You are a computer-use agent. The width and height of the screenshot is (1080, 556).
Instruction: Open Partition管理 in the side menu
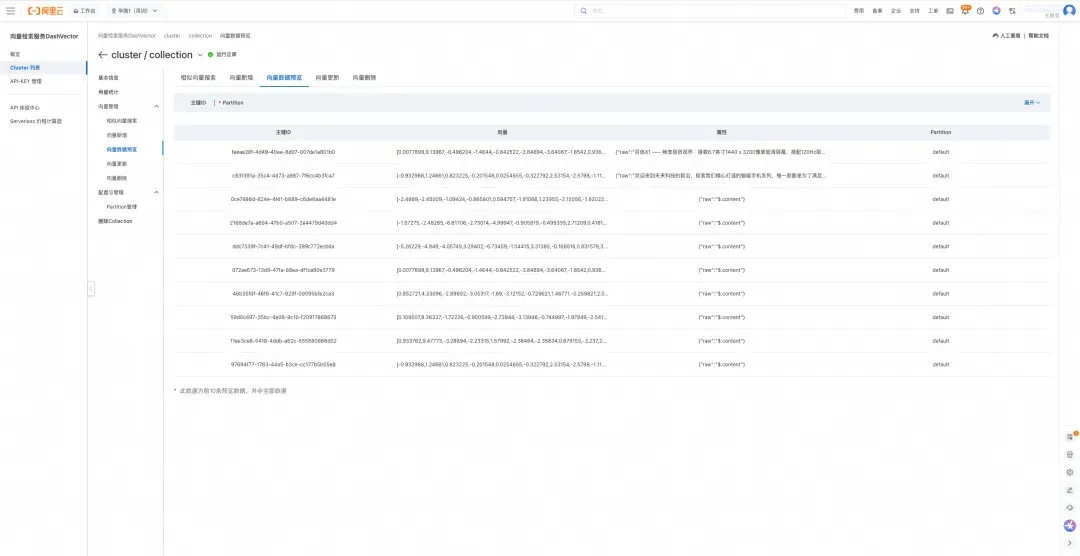click(122, 207)
